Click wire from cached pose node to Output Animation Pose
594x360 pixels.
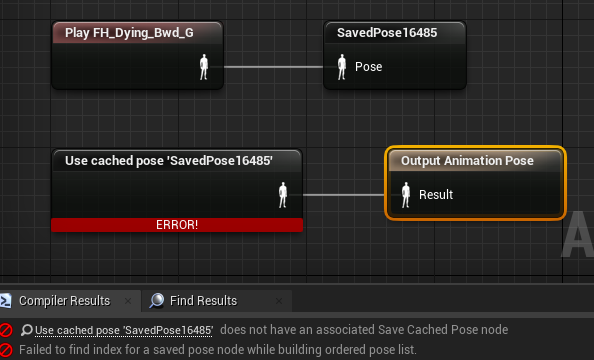click(344, 195)
